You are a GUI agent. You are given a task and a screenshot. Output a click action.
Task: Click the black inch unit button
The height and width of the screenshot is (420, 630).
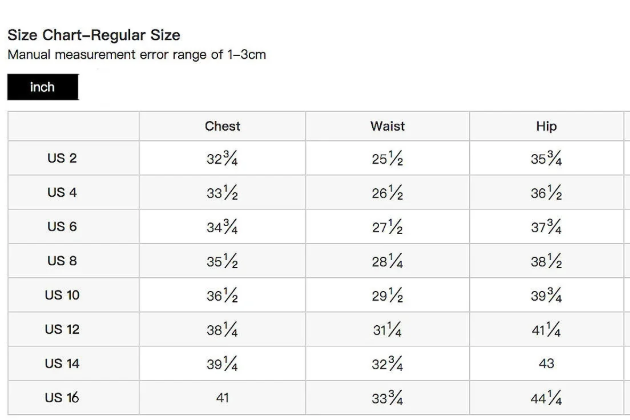pyautogui.click(x=42, y=88)
